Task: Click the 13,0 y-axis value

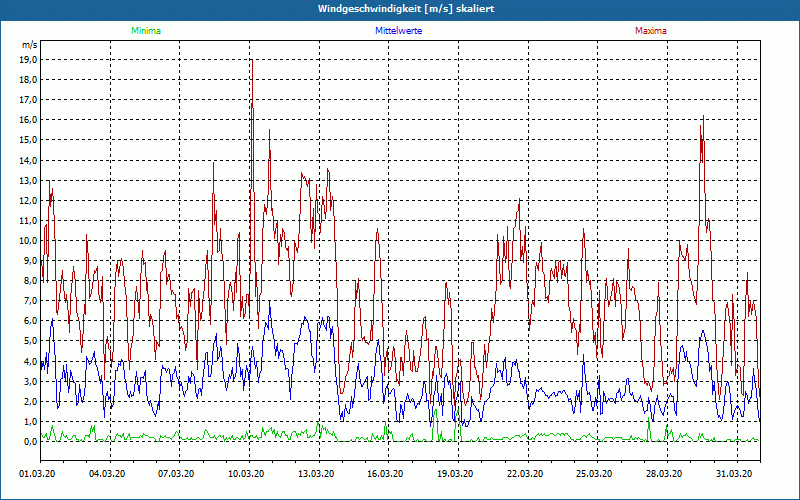Action: pyautogui.click(x=29, y=180)
